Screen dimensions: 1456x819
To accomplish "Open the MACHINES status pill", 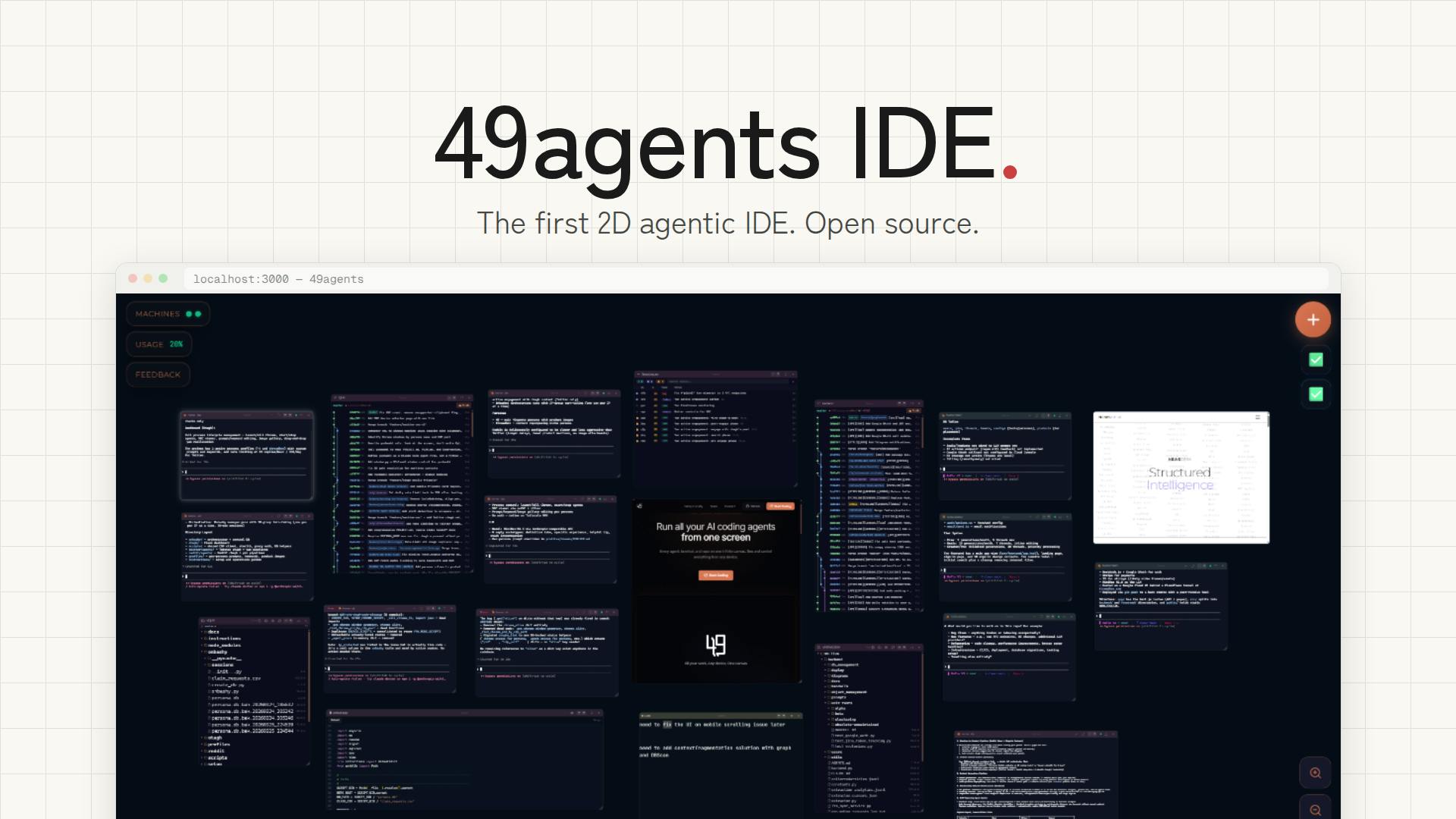I will (168, 314).
